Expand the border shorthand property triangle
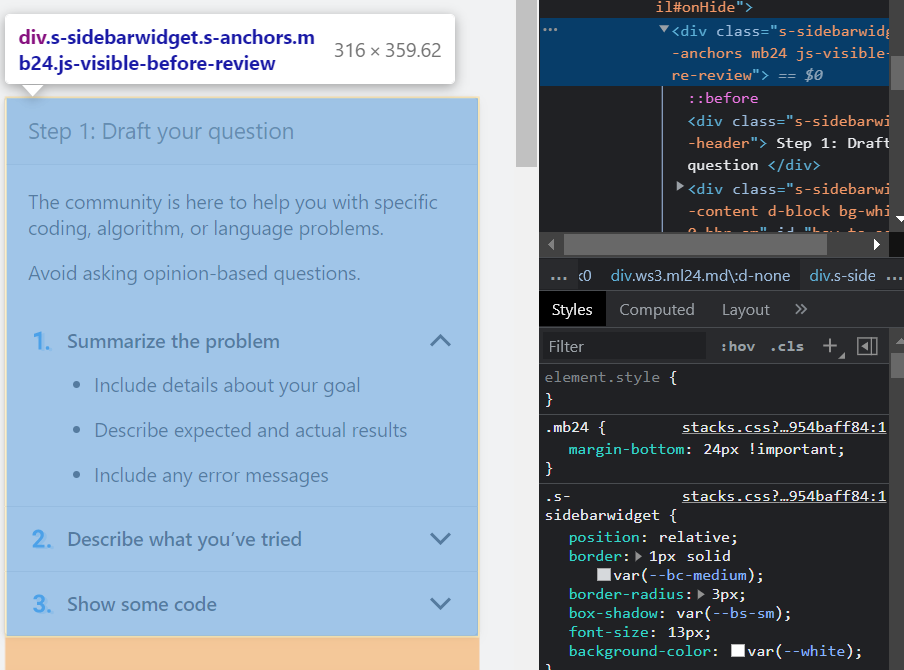904x670 pixels. tap(639, 556)
